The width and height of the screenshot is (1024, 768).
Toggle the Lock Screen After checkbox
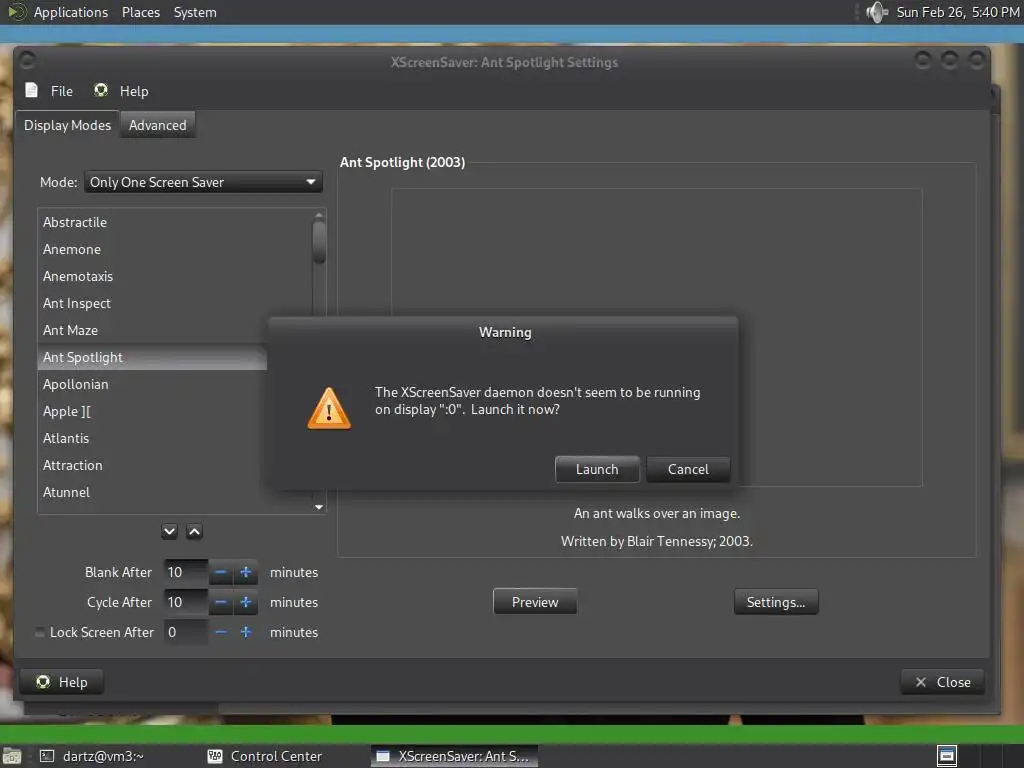coord(40,632)
